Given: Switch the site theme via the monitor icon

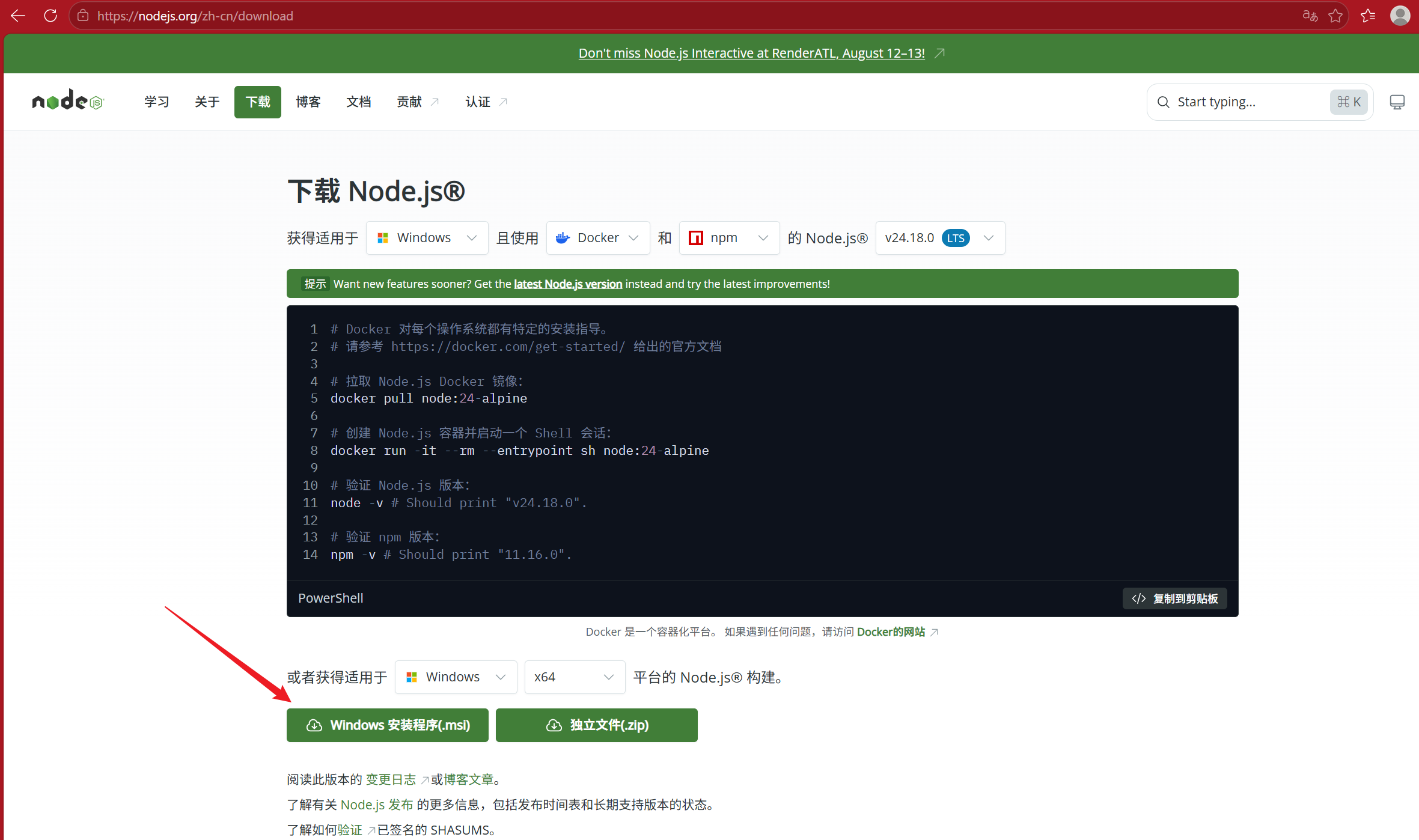Looking at the screenshot, I should click(x=1397, y=102).
